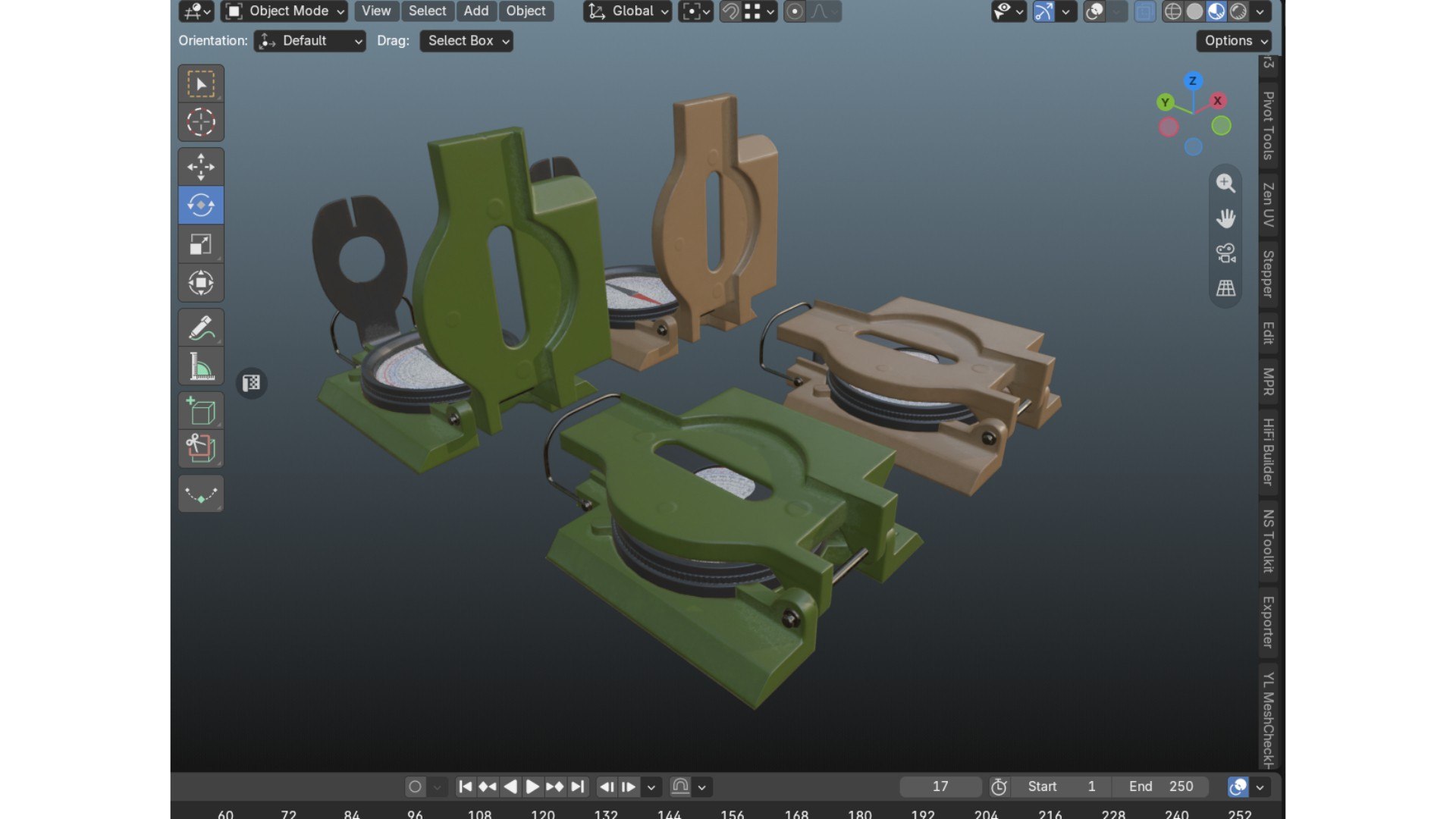
Task: Expand the Options dropdown
Action: [x=1234, y=41]
